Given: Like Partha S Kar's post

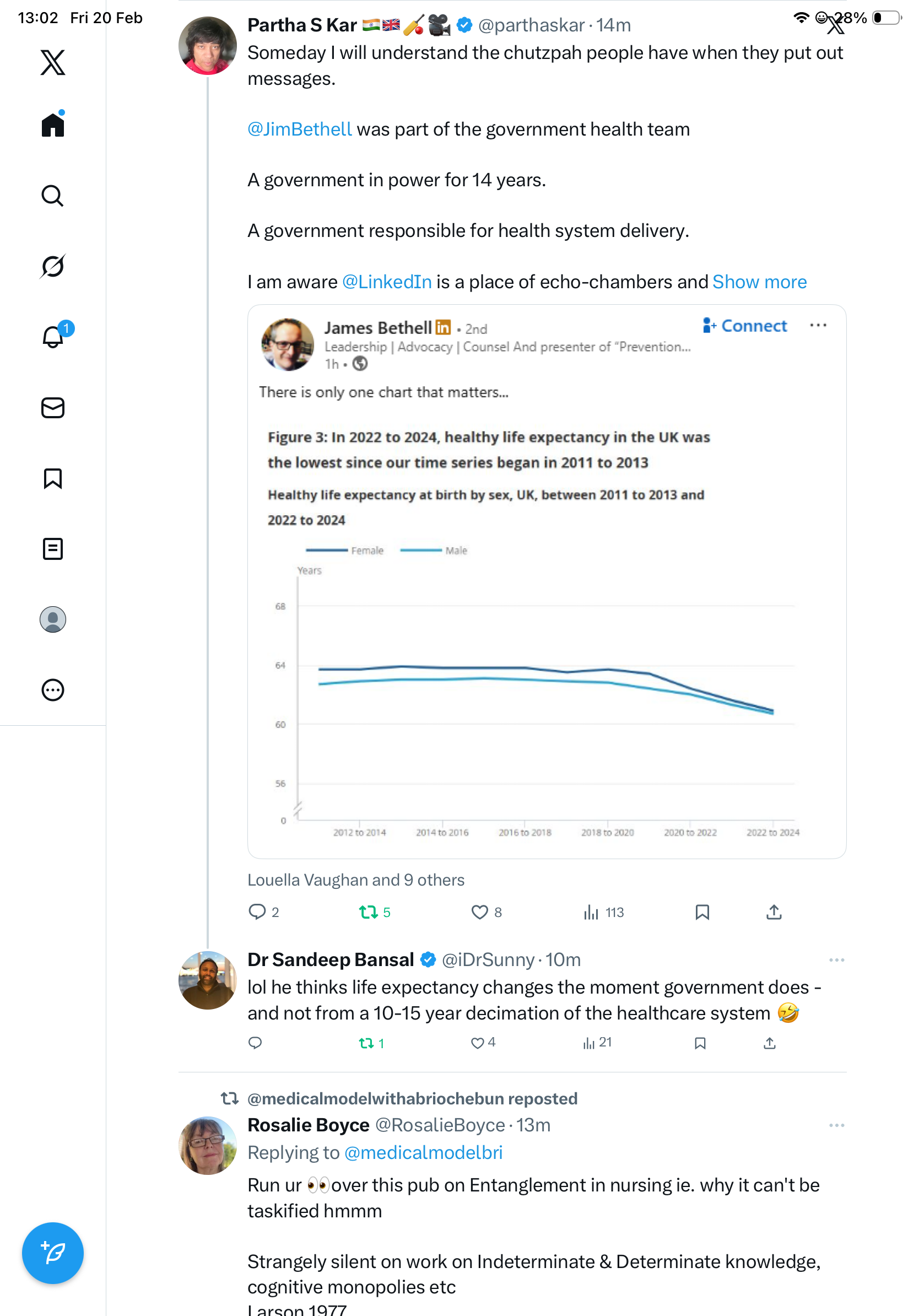Looking at the screenshot, I should click(479, 912).
